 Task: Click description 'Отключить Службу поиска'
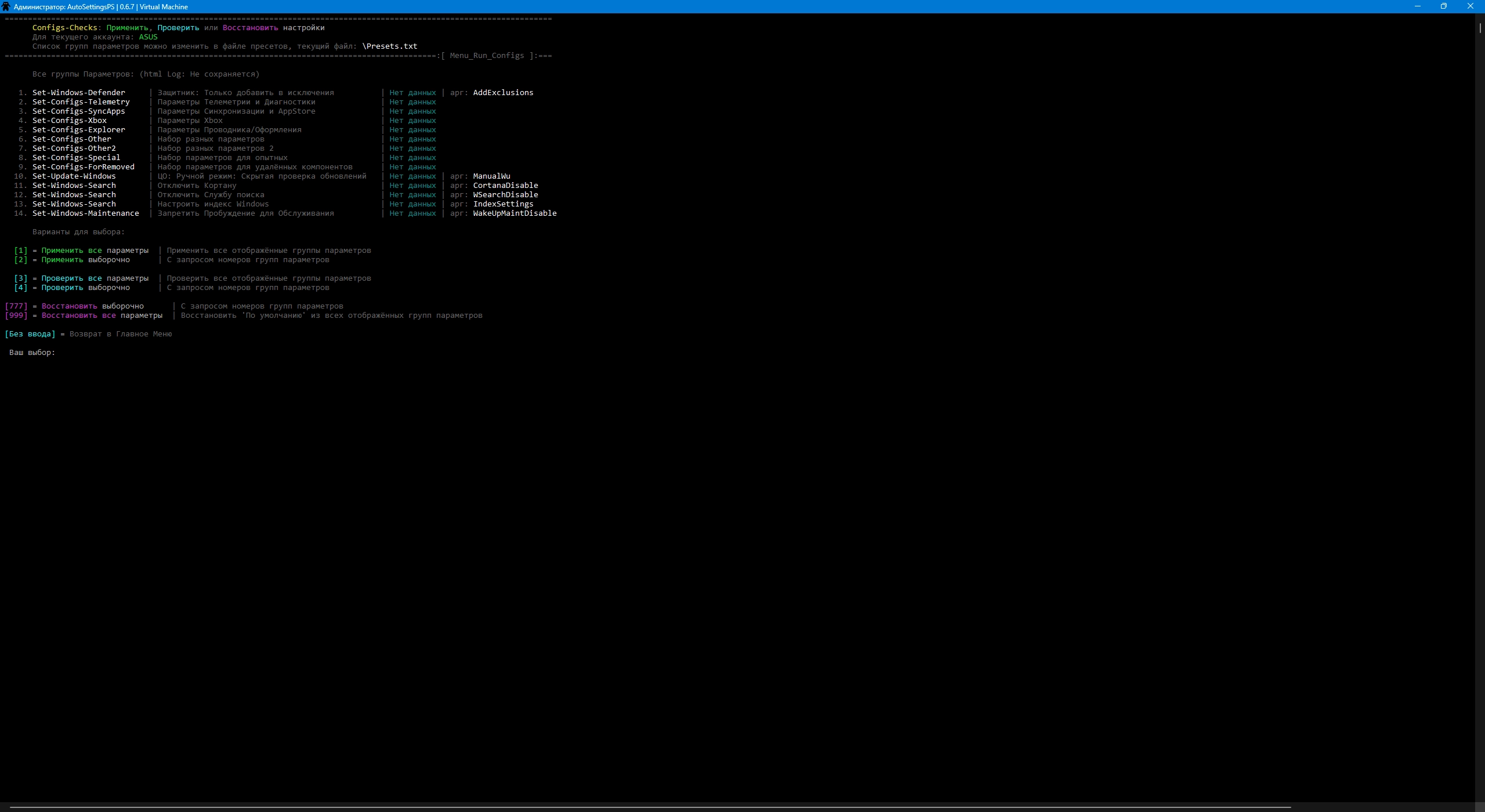click(x=211, y=195)
